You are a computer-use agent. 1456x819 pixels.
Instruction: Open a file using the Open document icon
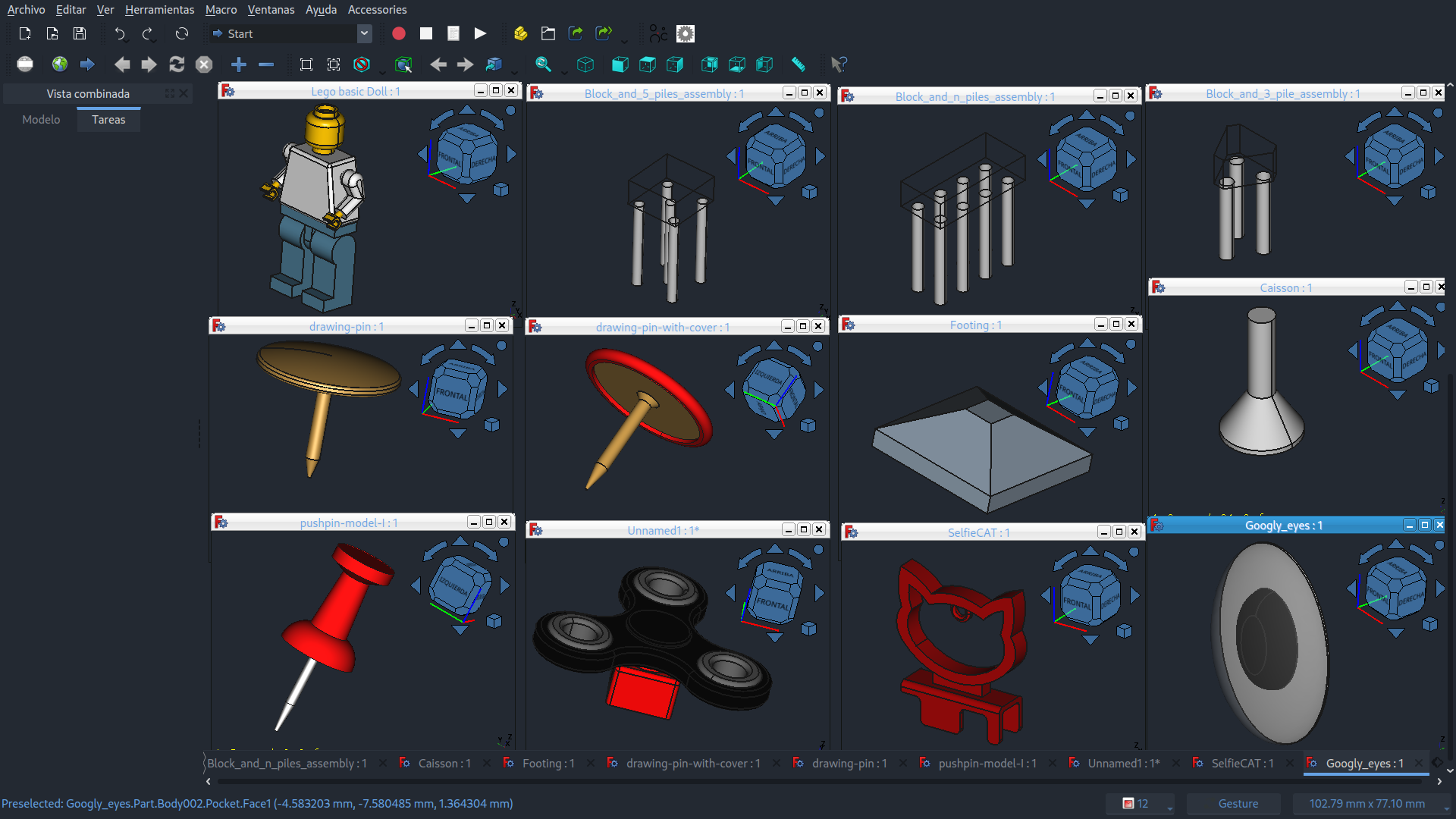(52, 33)
